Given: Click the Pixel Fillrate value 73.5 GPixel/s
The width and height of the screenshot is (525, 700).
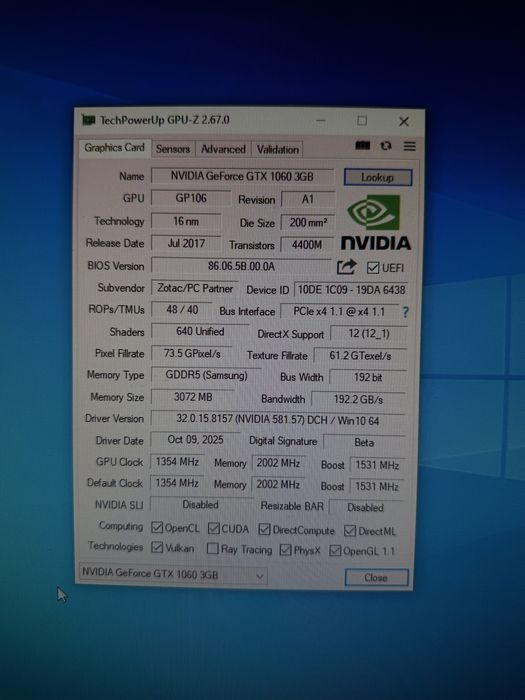Looking at the screenshot, I should [192, 354].
